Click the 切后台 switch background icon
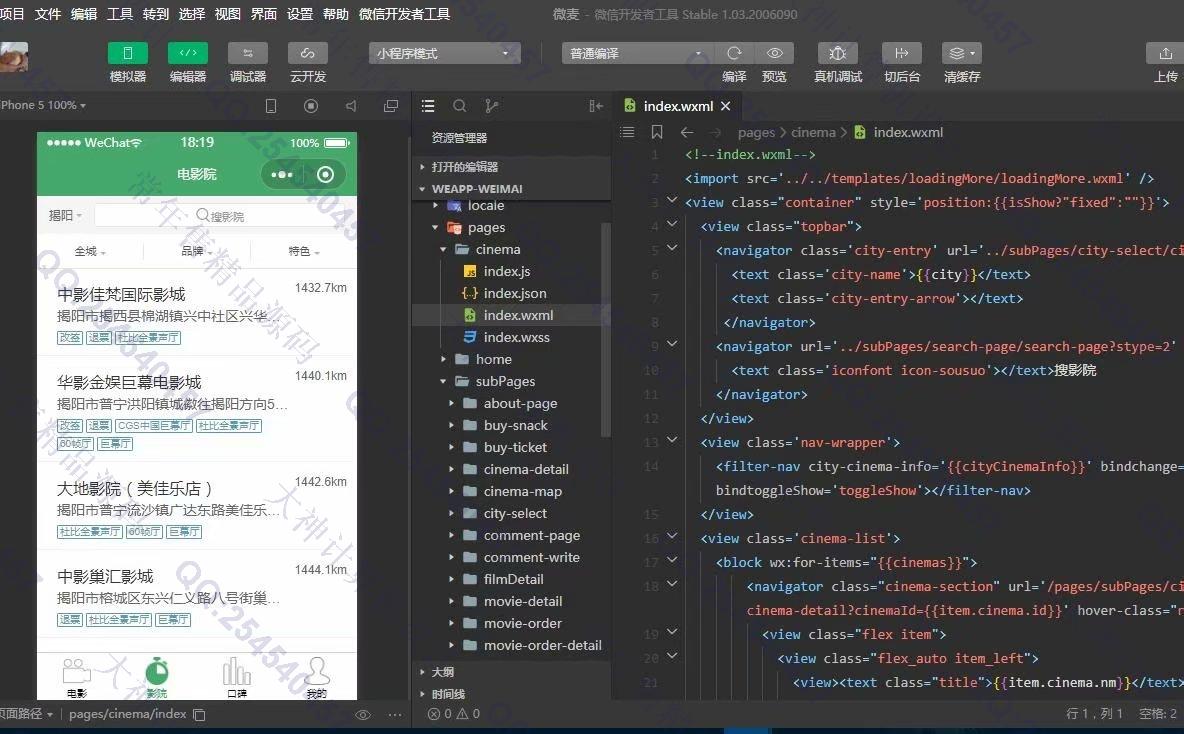Viewport: 1184px width, 734px height. tap(901, 53)
